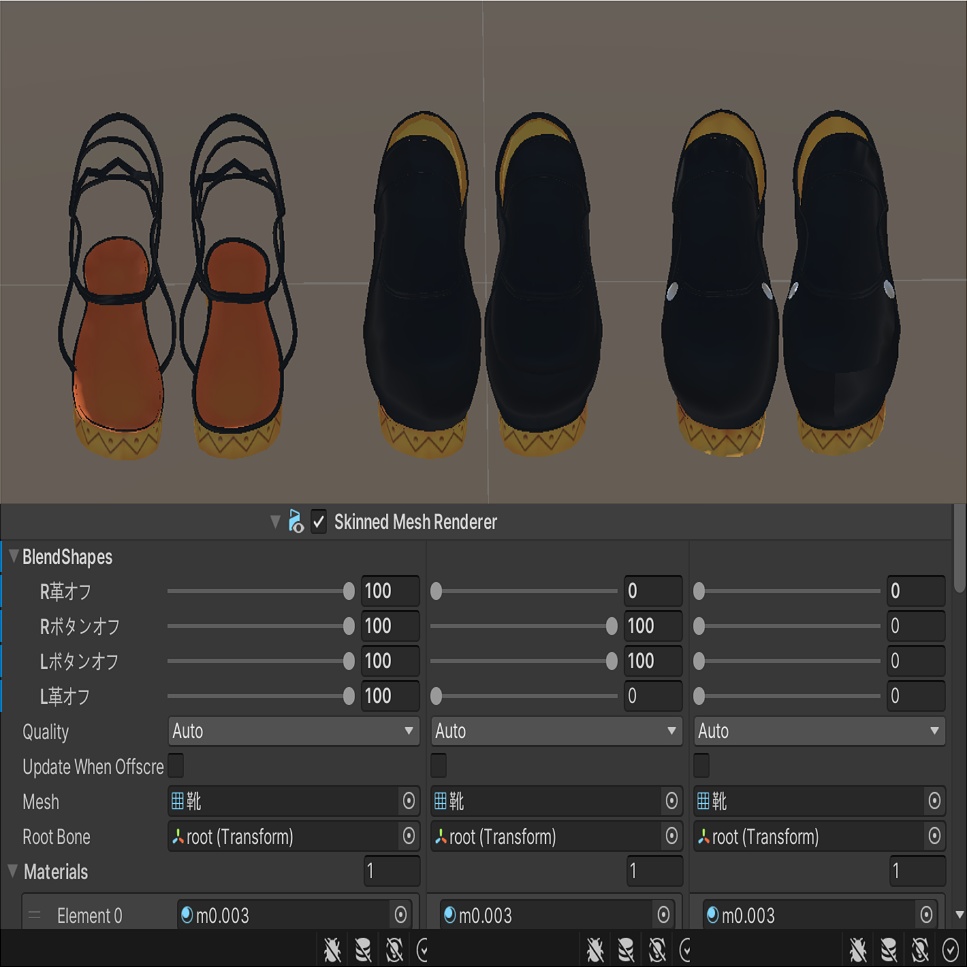This screenshot has height=967, width=967.
Task: Click the Lボタンオフ slider handle in the right column, set to 0
Action: (699, 661)
